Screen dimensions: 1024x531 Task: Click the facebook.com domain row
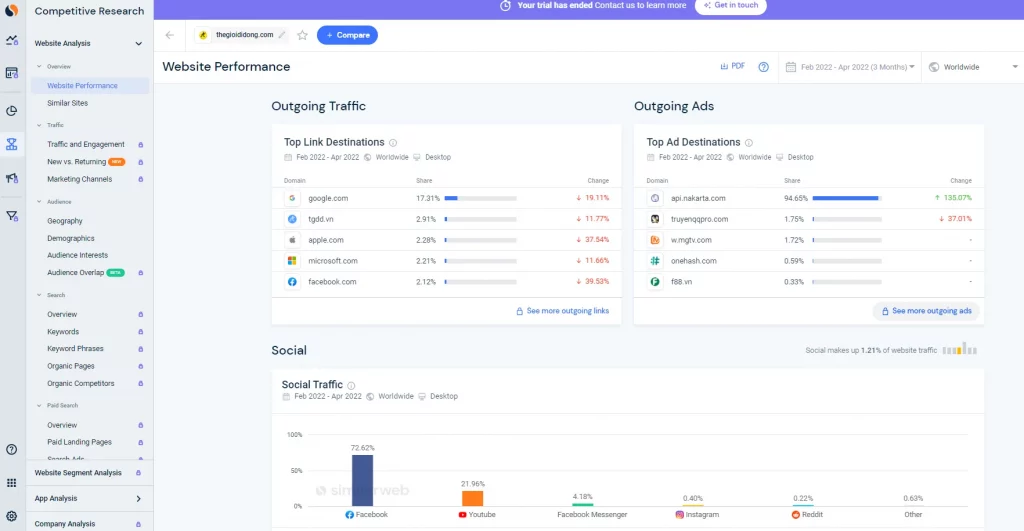(446, 282)
